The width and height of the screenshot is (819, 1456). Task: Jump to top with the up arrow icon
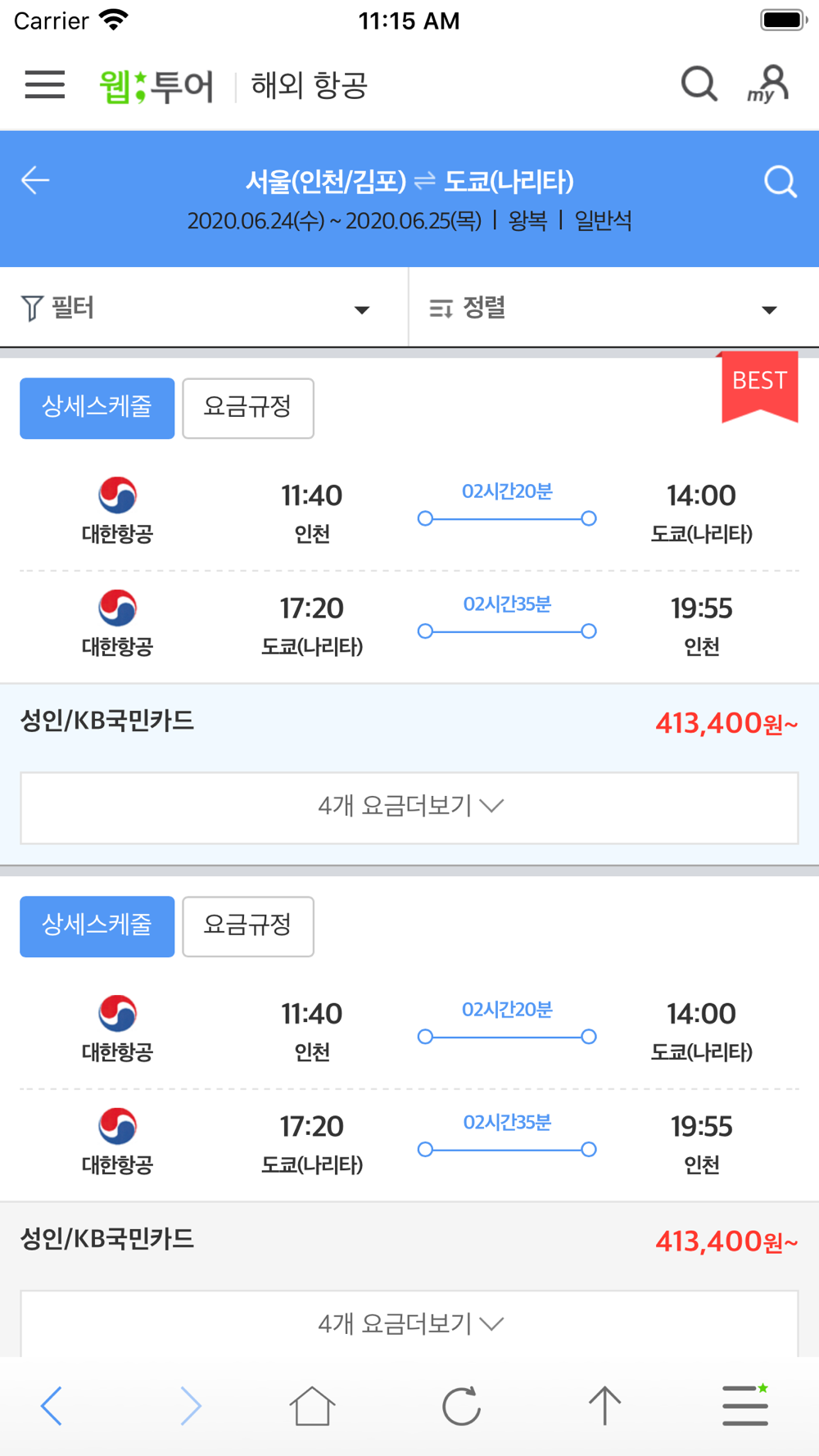click(605, 1406)
